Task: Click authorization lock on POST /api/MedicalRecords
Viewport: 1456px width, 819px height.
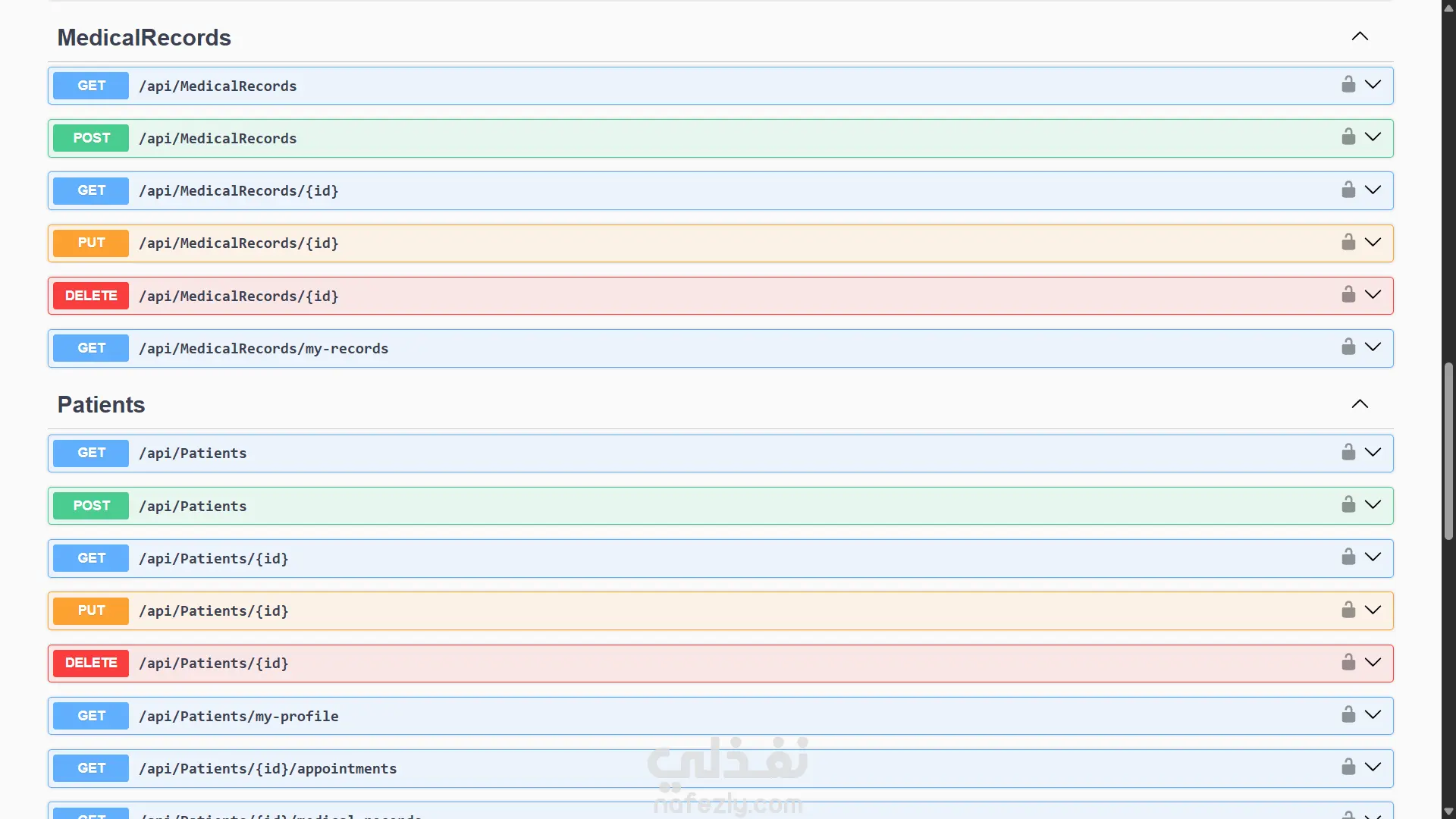Action: point(1348,136)
